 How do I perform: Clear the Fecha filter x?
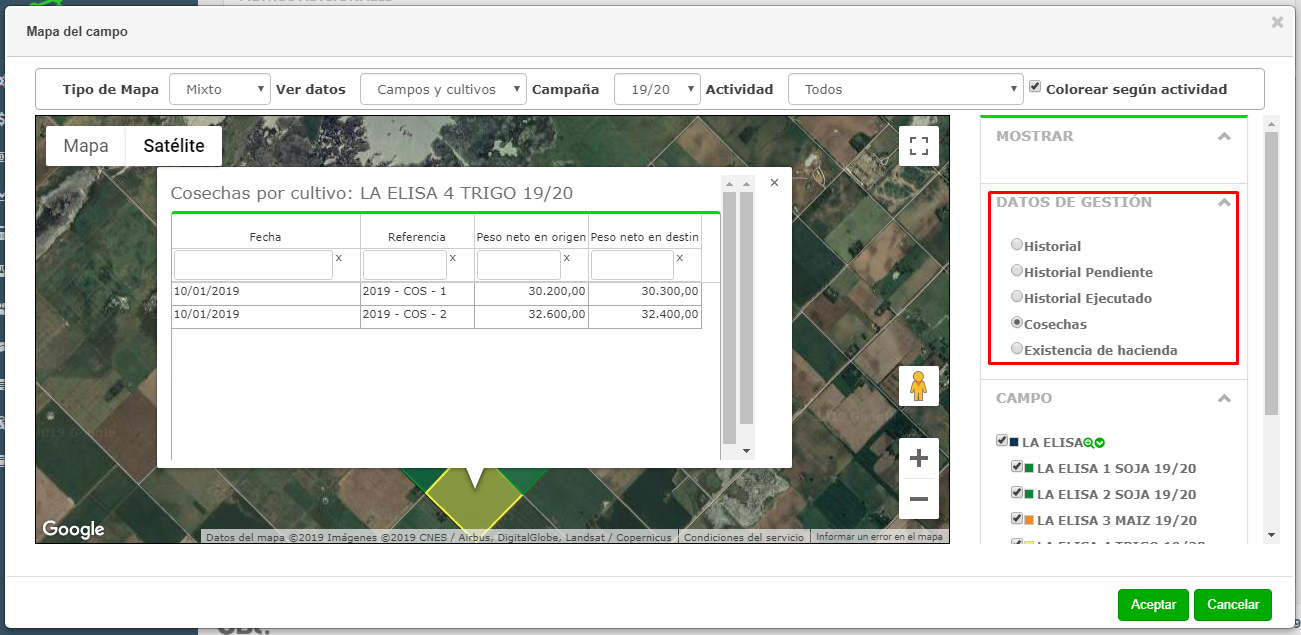(x=338, y=258)
